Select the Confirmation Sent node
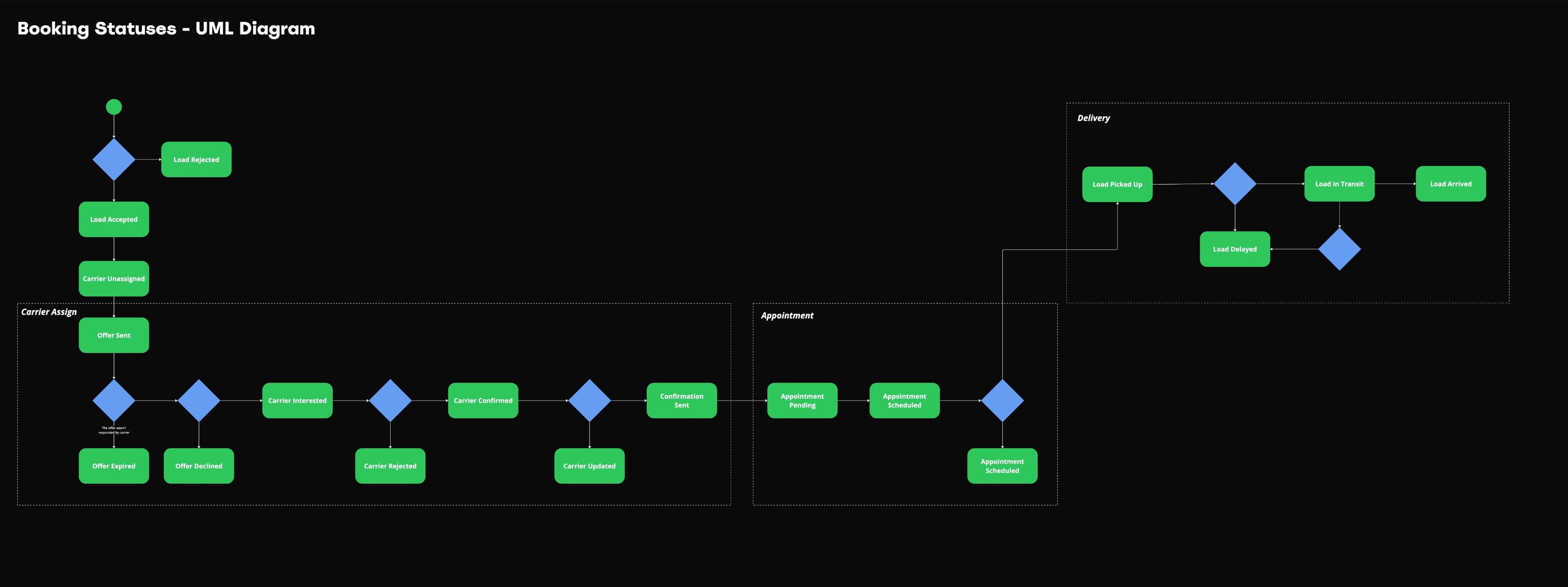1568x587 pixels. [x=681, y=400]
